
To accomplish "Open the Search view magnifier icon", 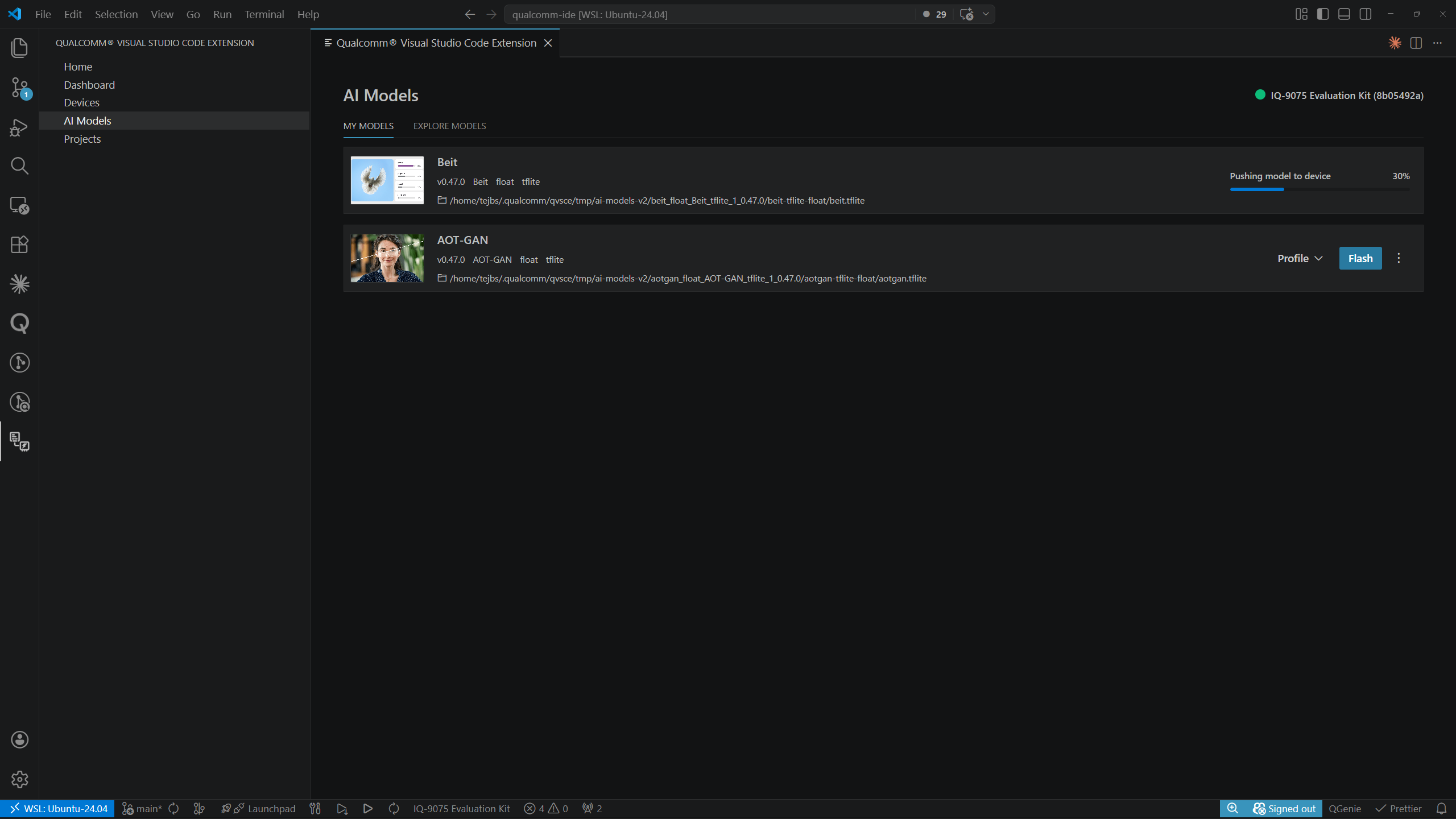I will 19,166.
